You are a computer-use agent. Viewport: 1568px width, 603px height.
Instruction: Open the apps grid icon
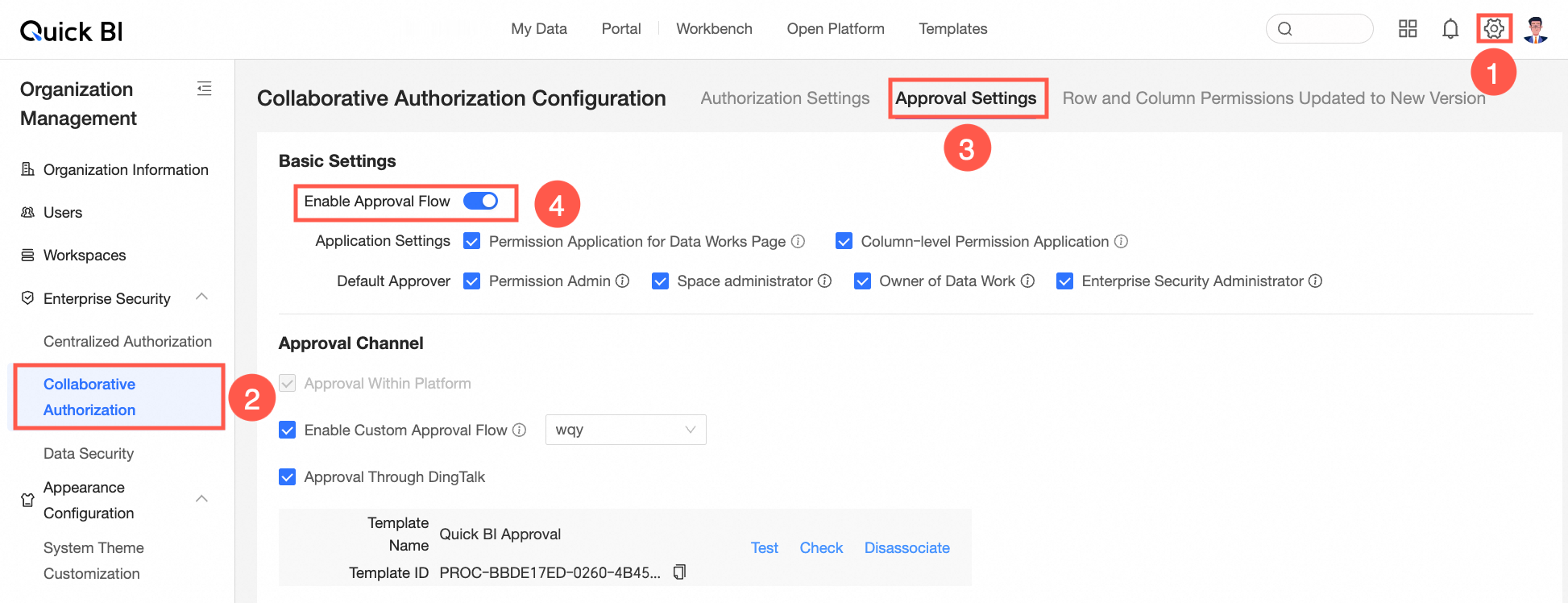1408,29
